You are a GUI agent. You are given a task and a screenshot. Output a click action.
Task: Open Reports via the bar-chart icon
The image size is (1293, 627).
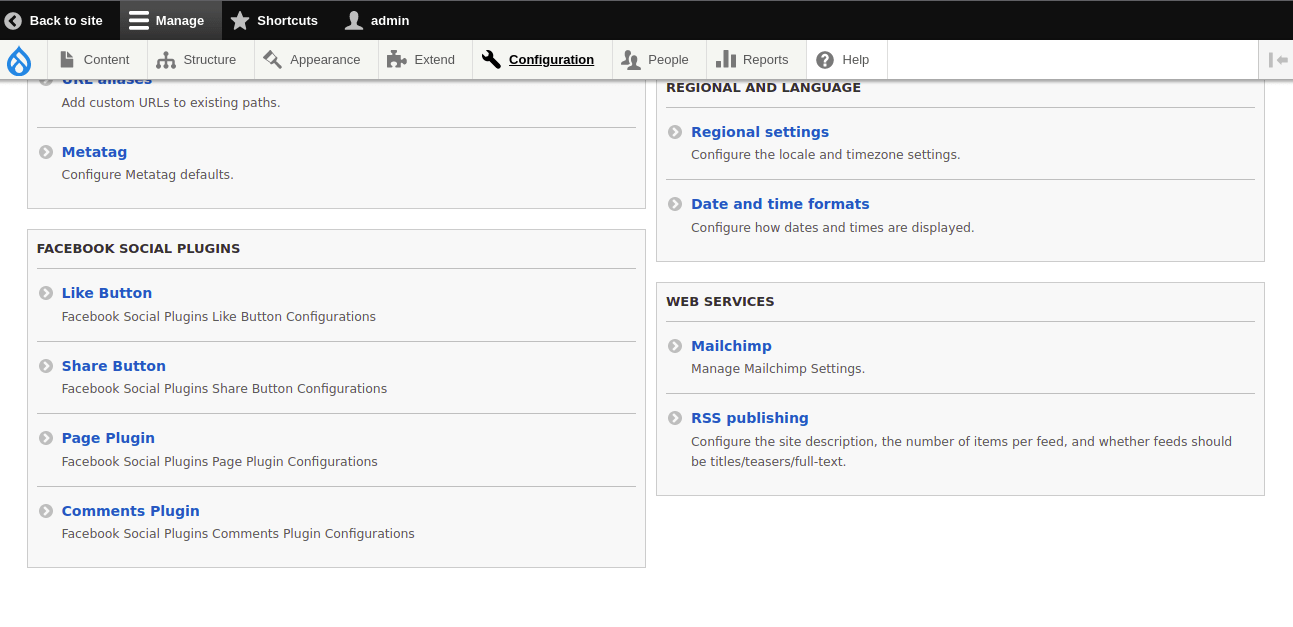[x=721, y=59]
